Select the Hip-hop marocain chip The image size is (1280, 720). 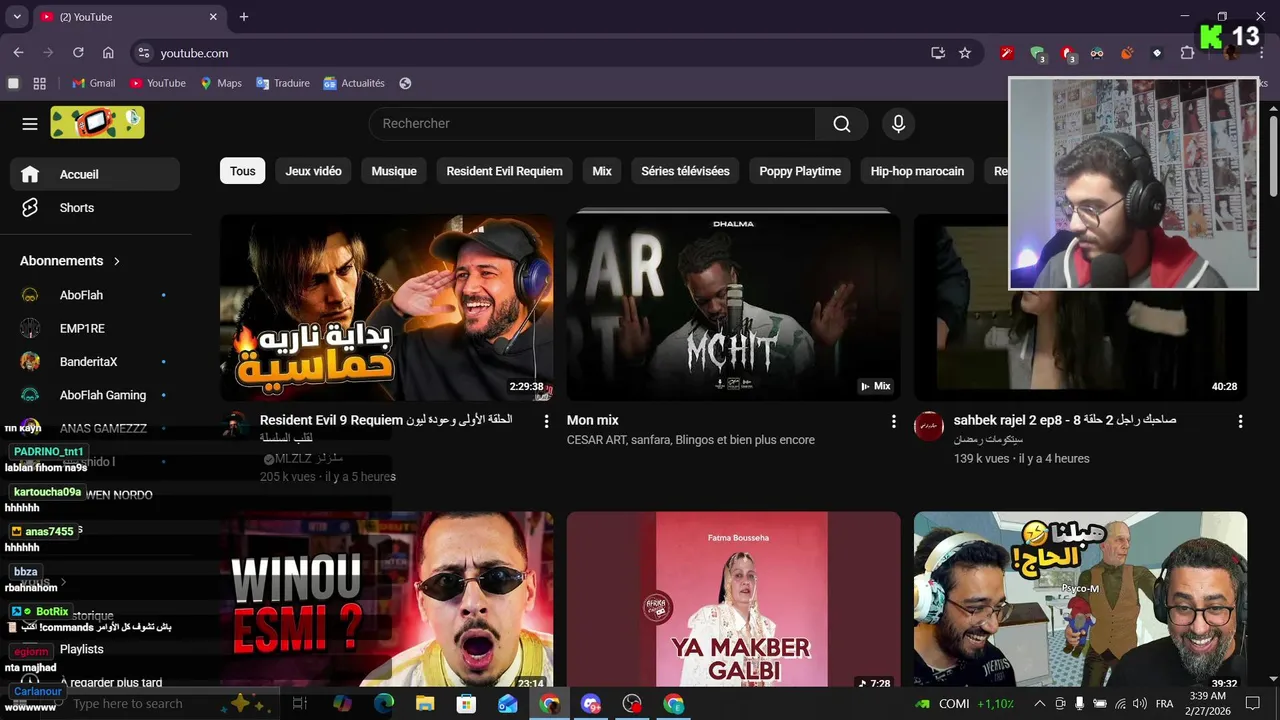(917, 171)
